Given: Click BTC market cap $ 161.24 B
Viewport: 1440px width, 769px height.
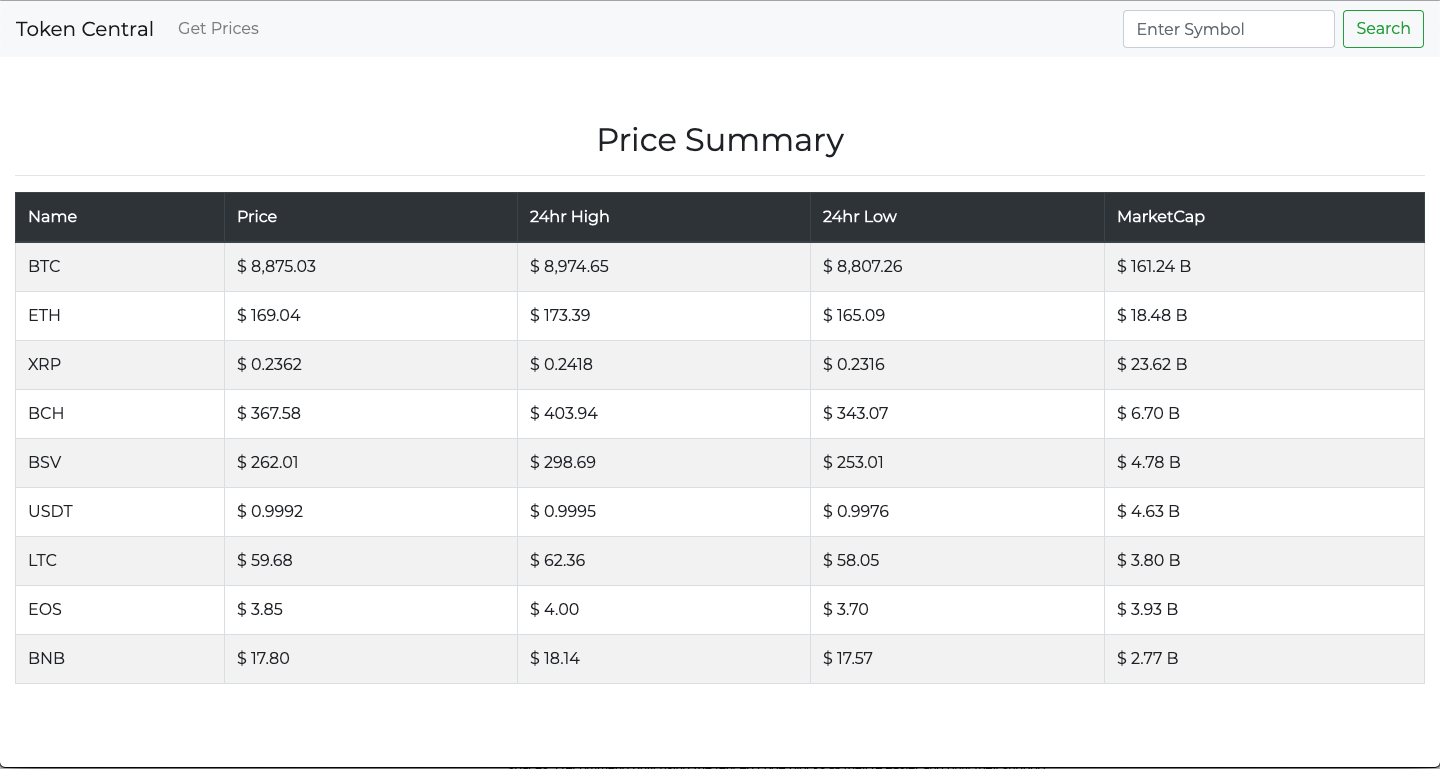Looking at the screenshot, I should [x=1153, y=267].
